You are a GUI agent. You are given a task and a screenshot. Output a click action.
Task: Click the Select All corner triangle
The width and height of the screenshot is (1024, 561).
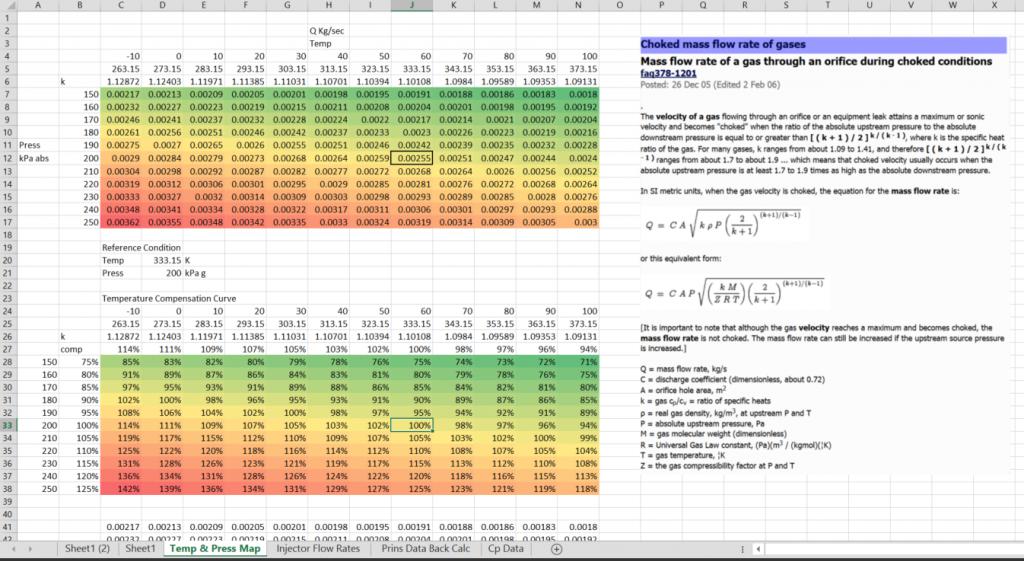(8, 6)
